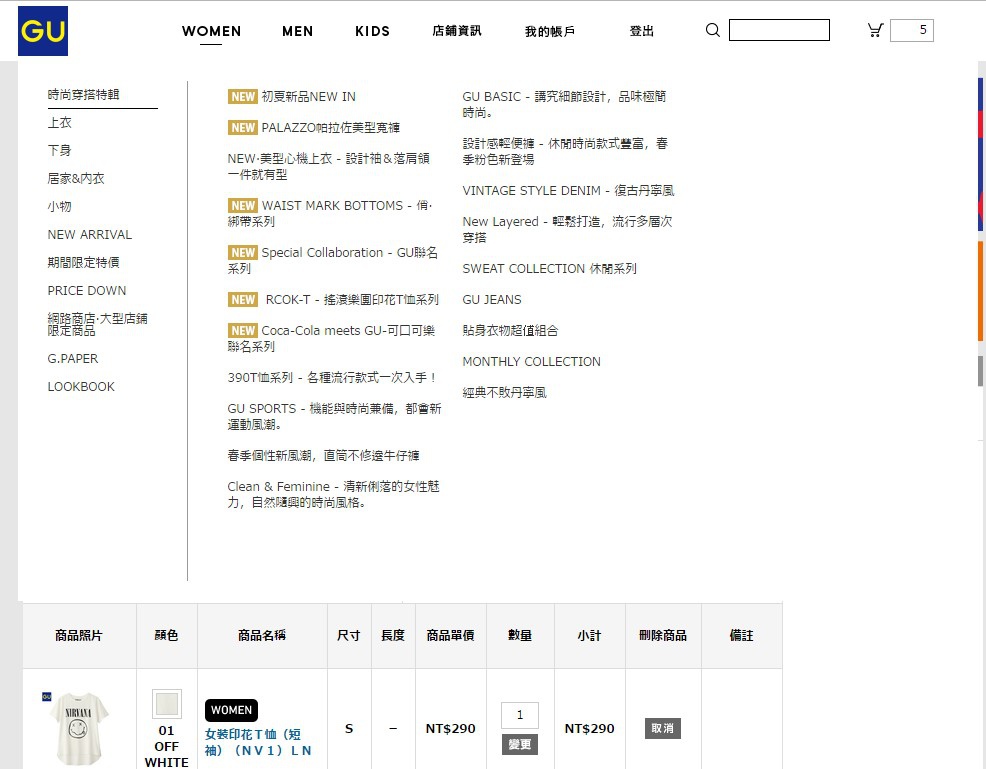Screen dimensions: 986x769
Task: Open the WOMEN menu
Action: pos(211,31)
